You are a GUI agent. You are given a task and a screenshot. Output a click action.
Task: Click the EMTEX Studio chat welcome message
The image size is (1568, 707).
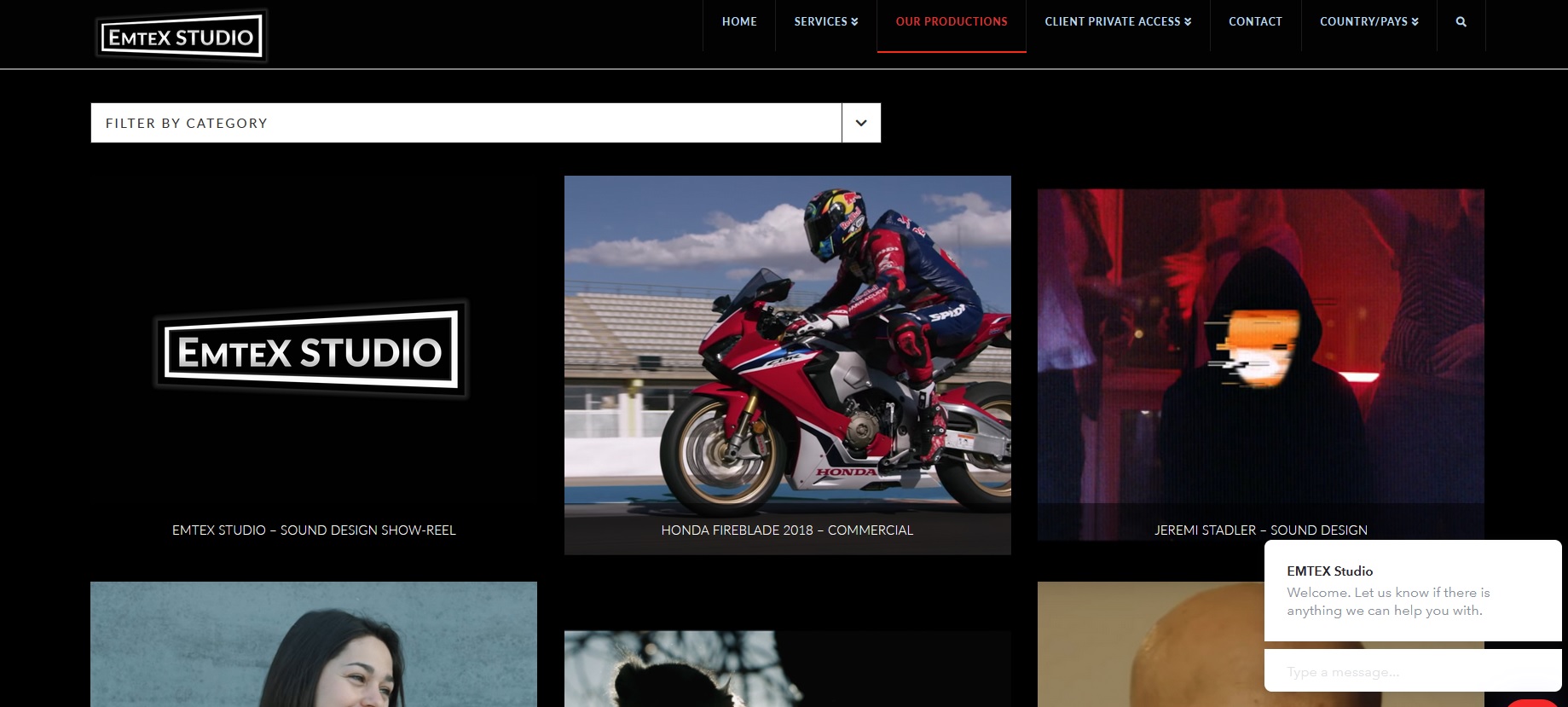click(x=1413, y=591)
